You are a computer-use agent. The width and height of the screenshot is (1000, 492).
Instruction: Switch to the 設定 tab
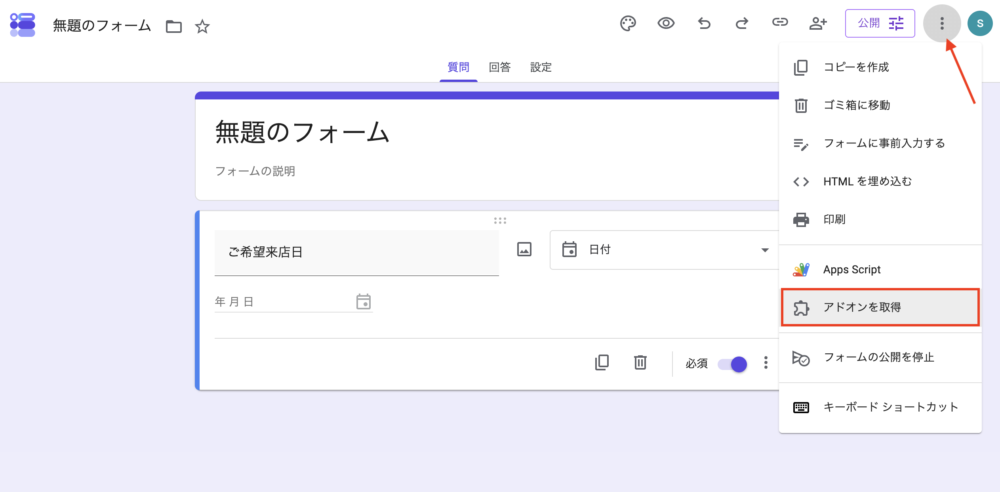(x=541, y=67)
